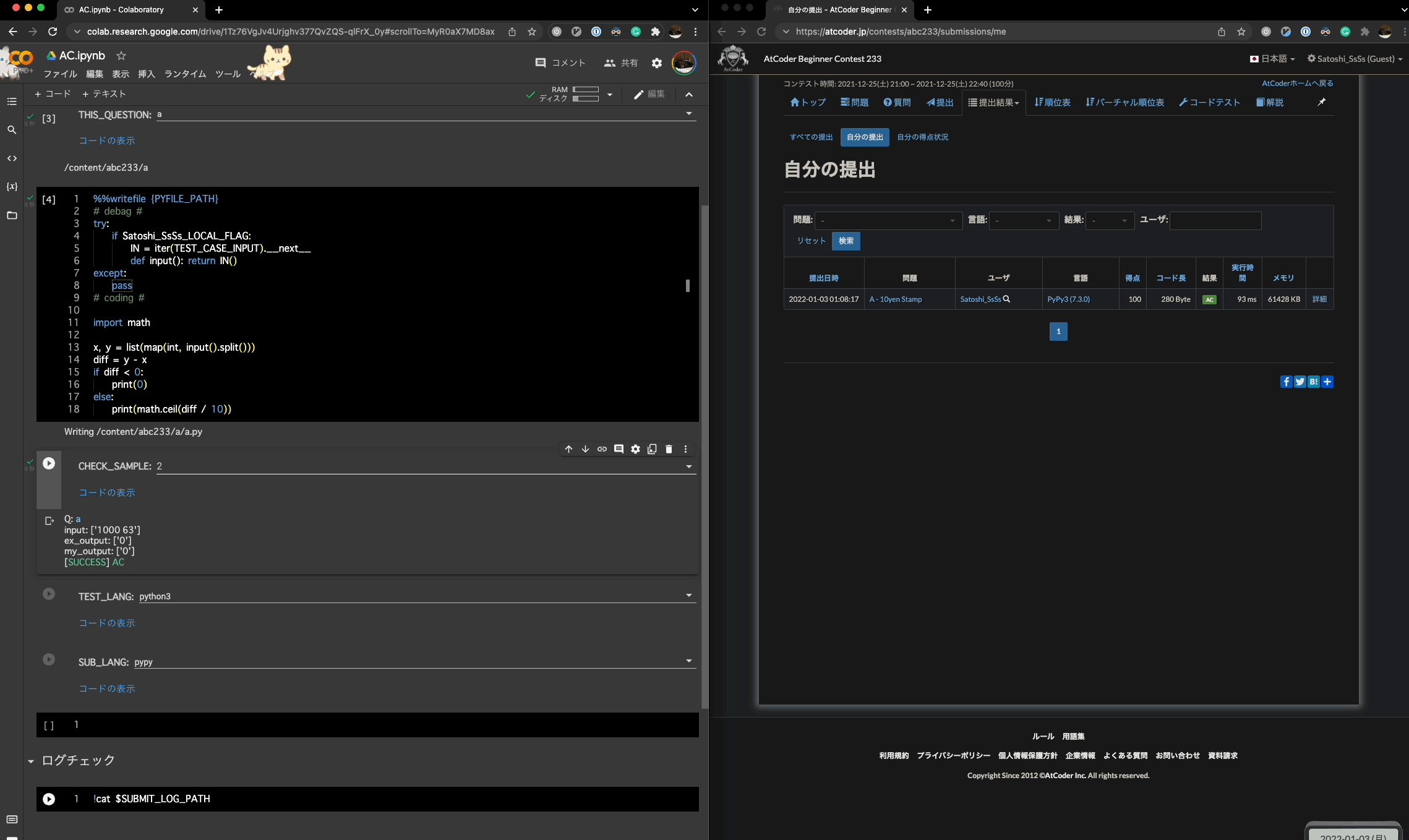Share AtCoder page on Twitter
1409x840 pixels.
coord(1300,382)
